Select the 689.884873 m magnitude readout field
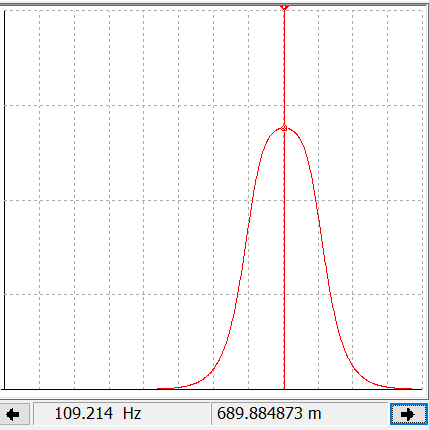429x430 pixels. [300, 414]
